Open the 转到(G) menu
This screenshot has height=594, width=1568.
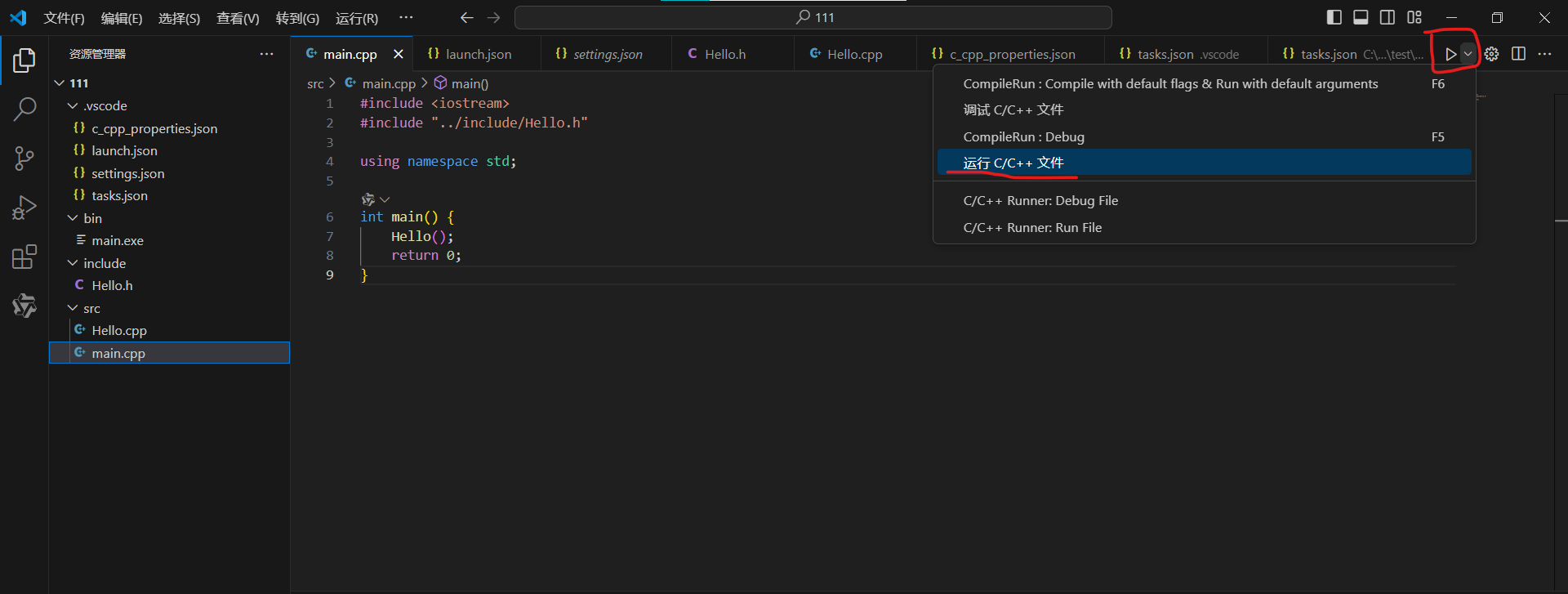click(x=297, y=18)
